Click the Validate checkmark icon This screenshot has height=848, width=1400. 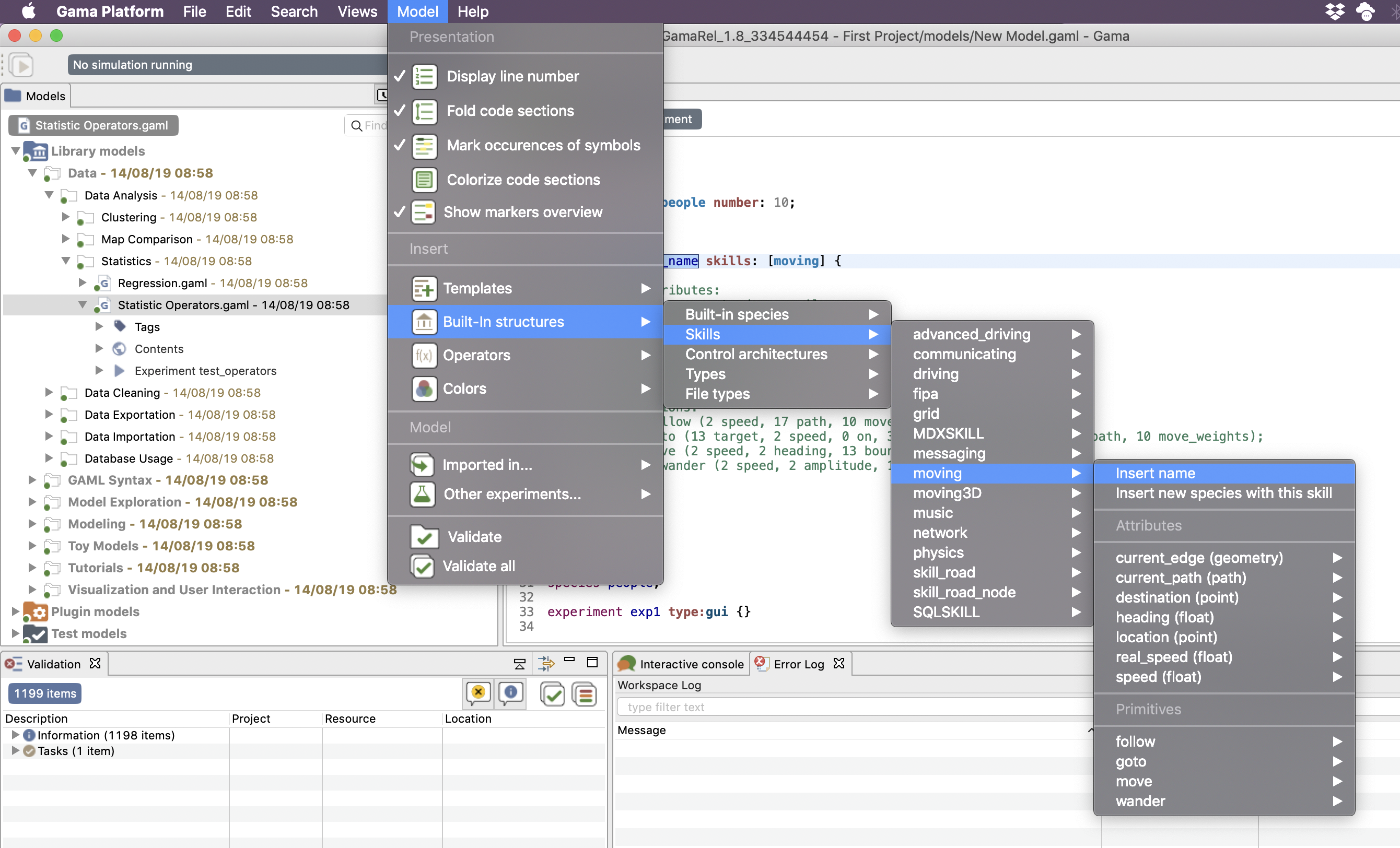[x=424, y=537]
